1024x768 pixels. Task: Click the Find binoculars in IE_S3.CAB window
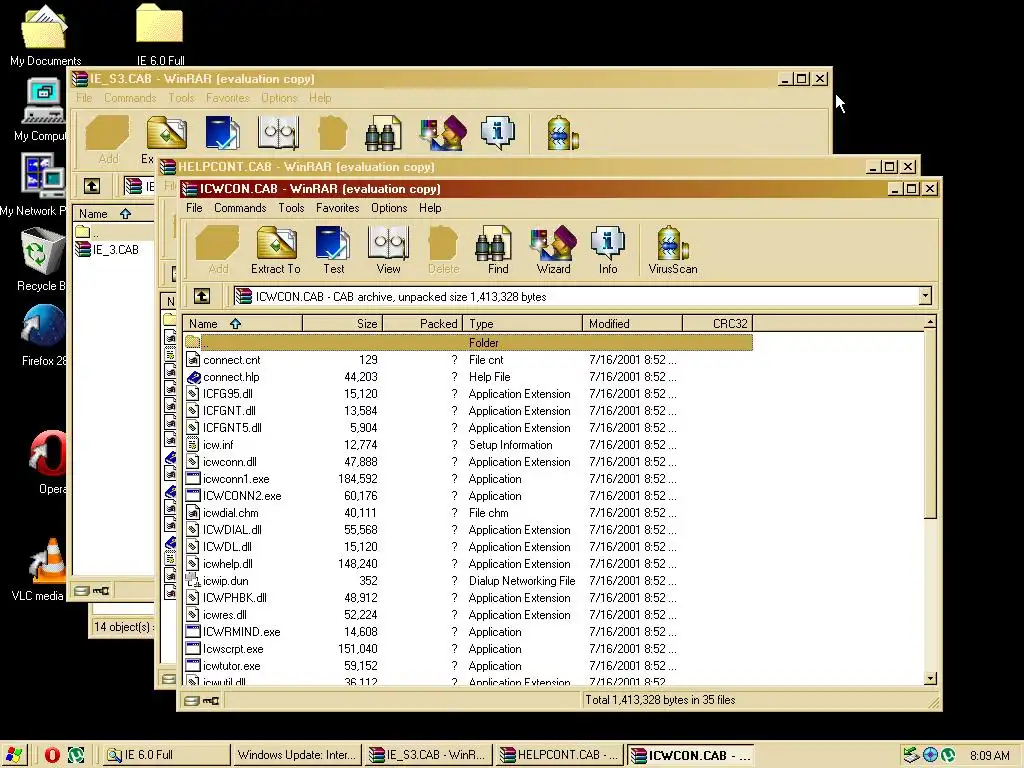[383, 133]
